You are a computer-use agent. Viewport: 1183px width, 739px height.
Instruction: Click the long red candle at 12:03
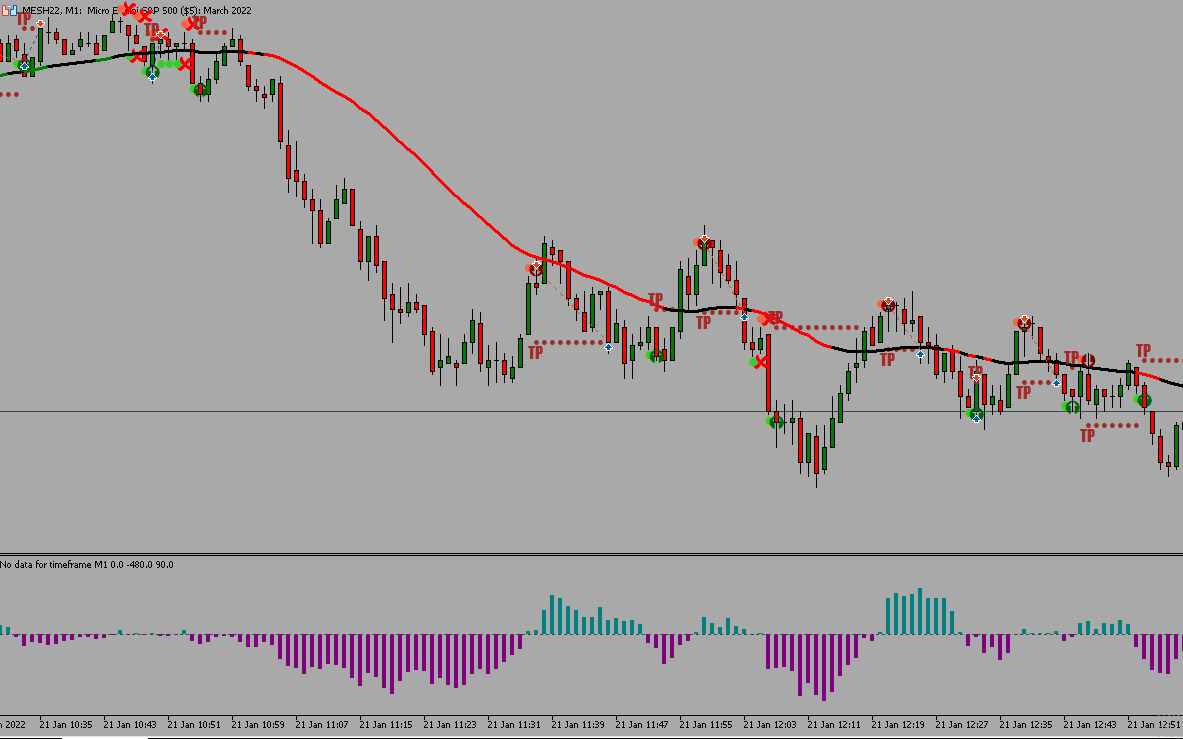[769, 375]
